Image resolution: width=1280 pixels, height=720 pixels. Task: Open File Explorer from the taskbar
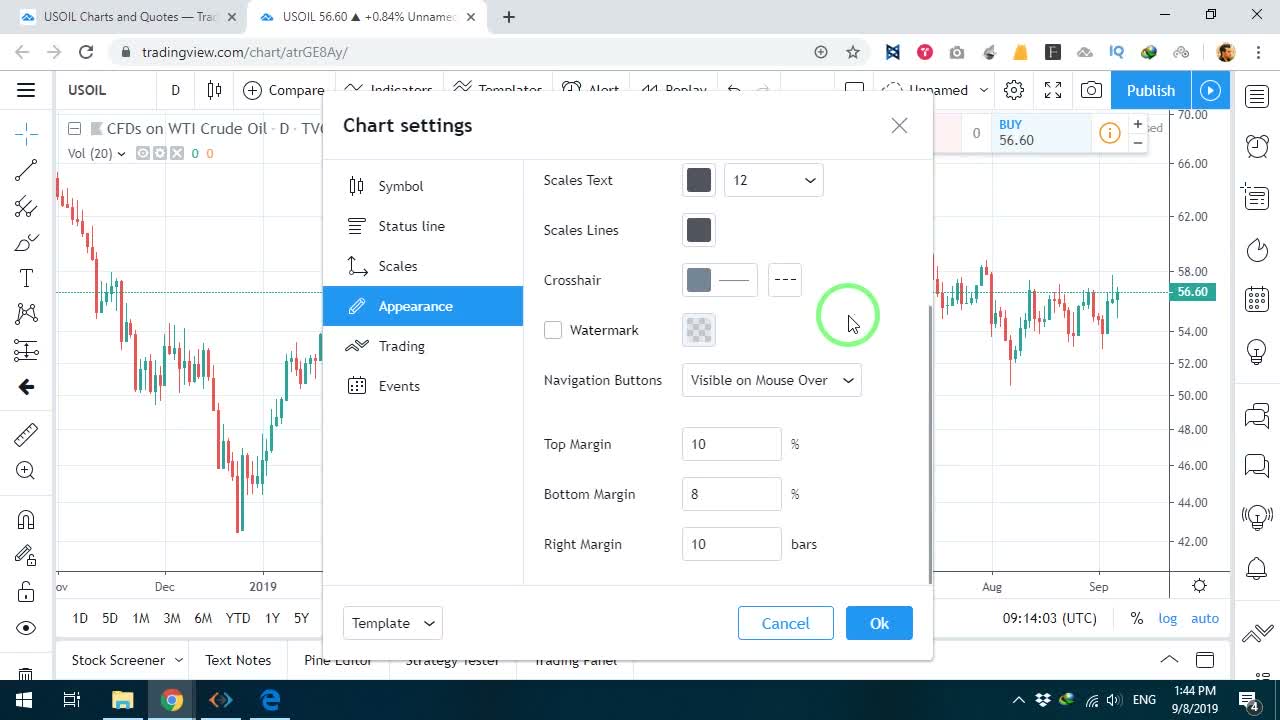click(122, 700)
